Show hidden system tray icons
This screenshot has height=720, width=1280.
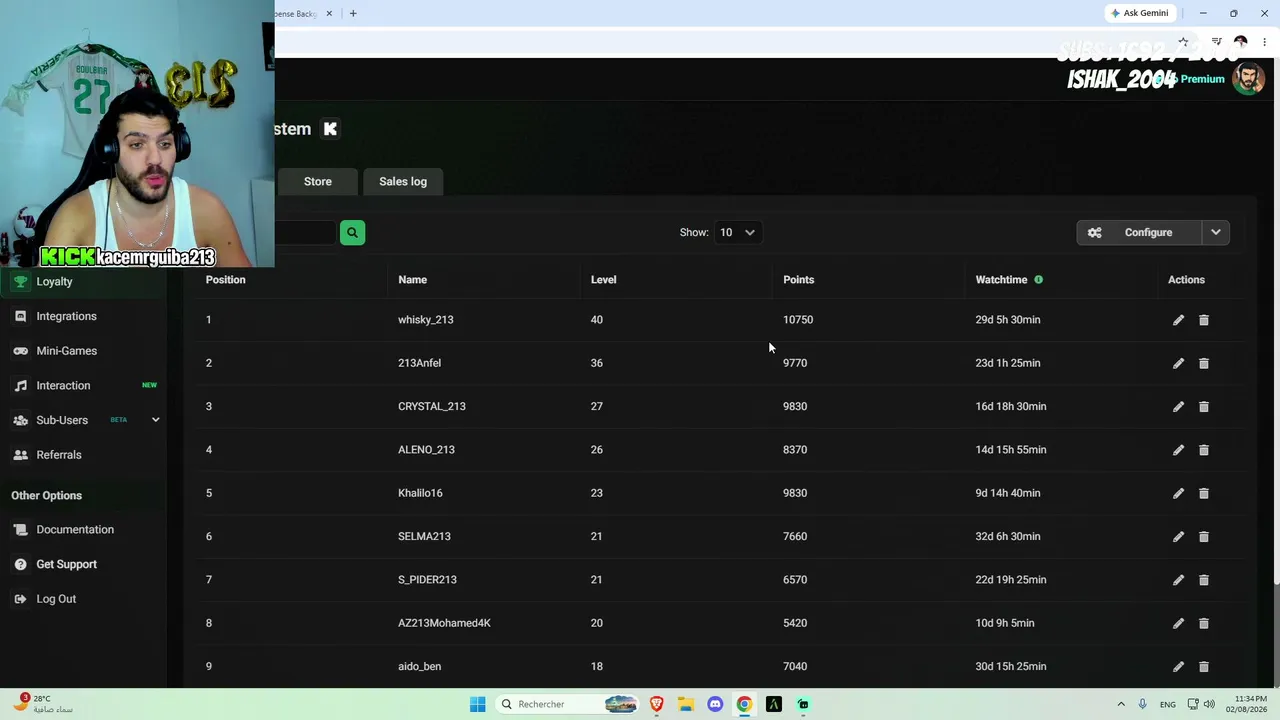(1121, 704)
